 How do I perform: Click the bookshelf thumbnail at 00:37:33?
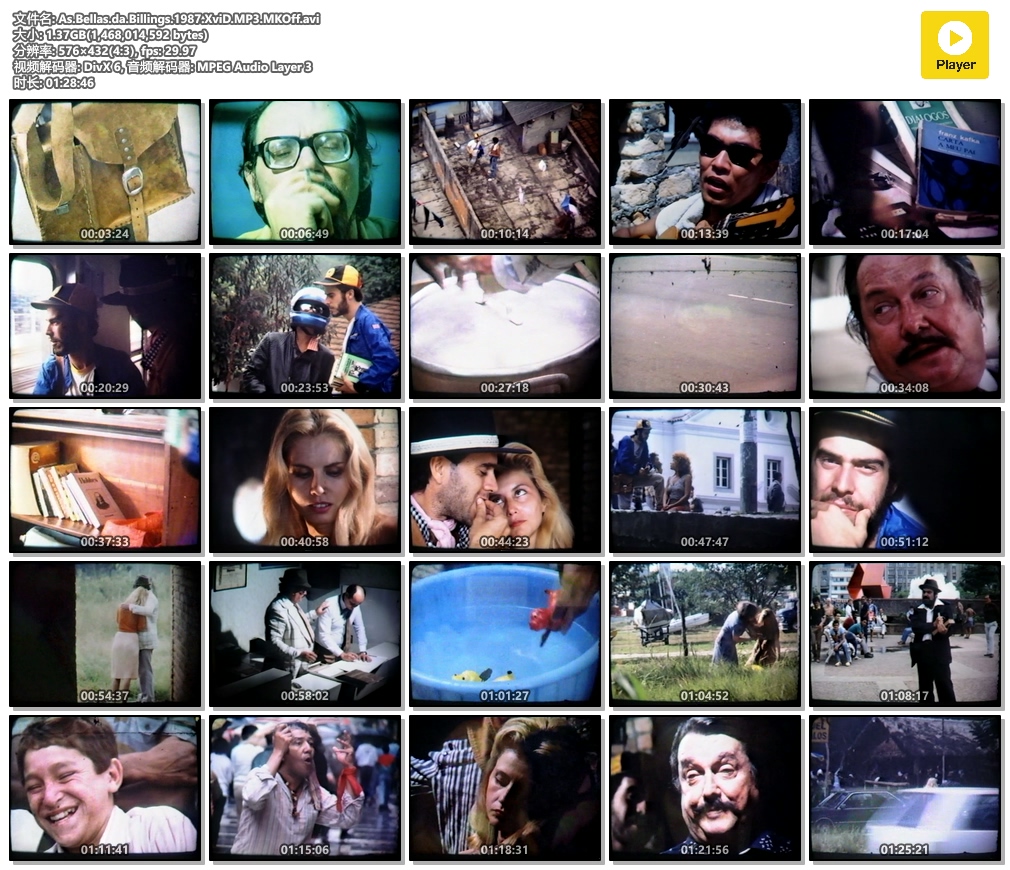105,478
